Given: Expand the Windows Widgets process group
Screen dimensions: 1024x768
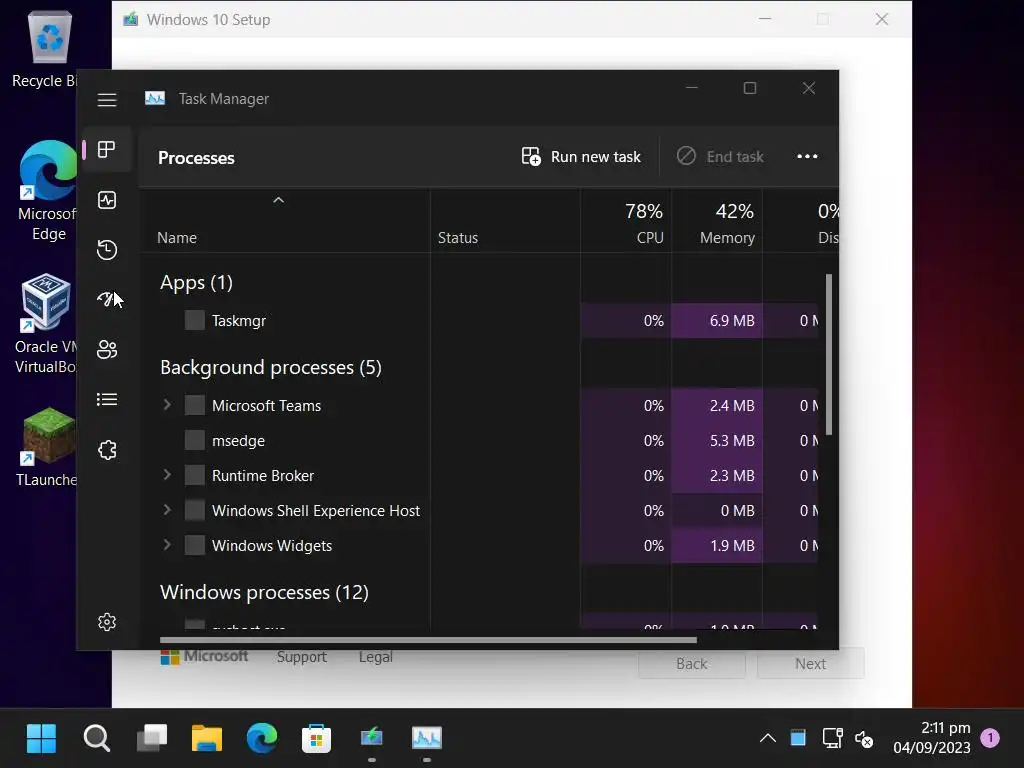Looking at the screenshot, I should coord(167,545).
